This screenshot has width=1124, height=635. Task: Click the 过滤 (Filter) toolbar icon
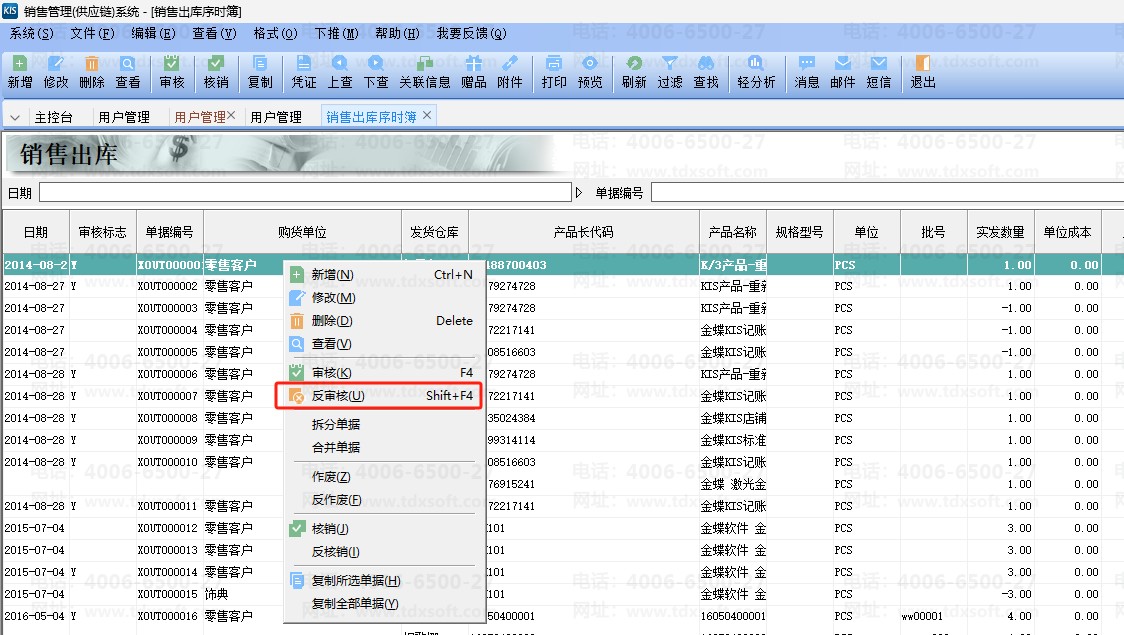[x=670, y=71]
